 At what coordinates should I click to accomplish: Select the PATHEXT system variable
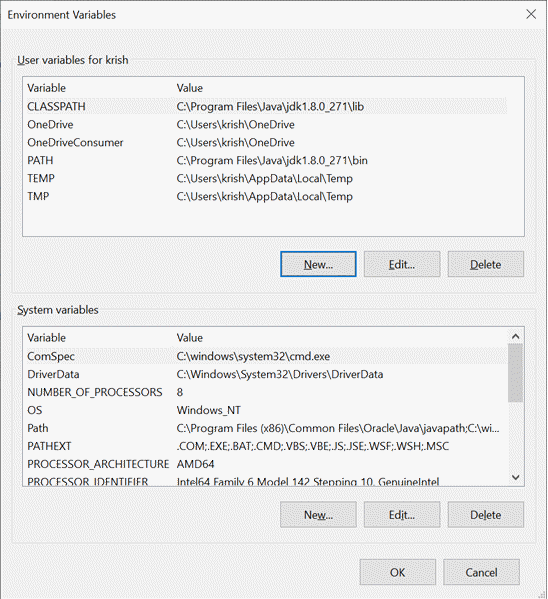266,446
